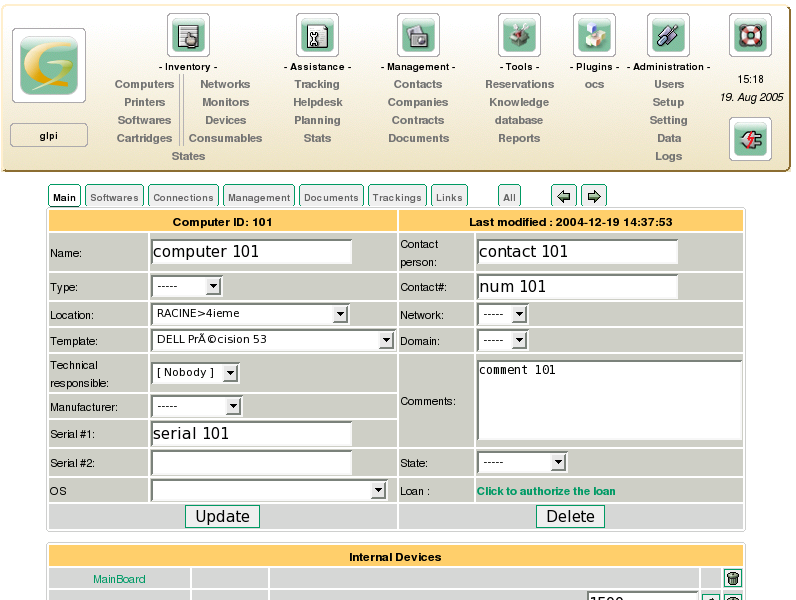This screenshot has width=796, height=600.
Task: Open Knowledge database under Tools
Action: coord(519,111)
